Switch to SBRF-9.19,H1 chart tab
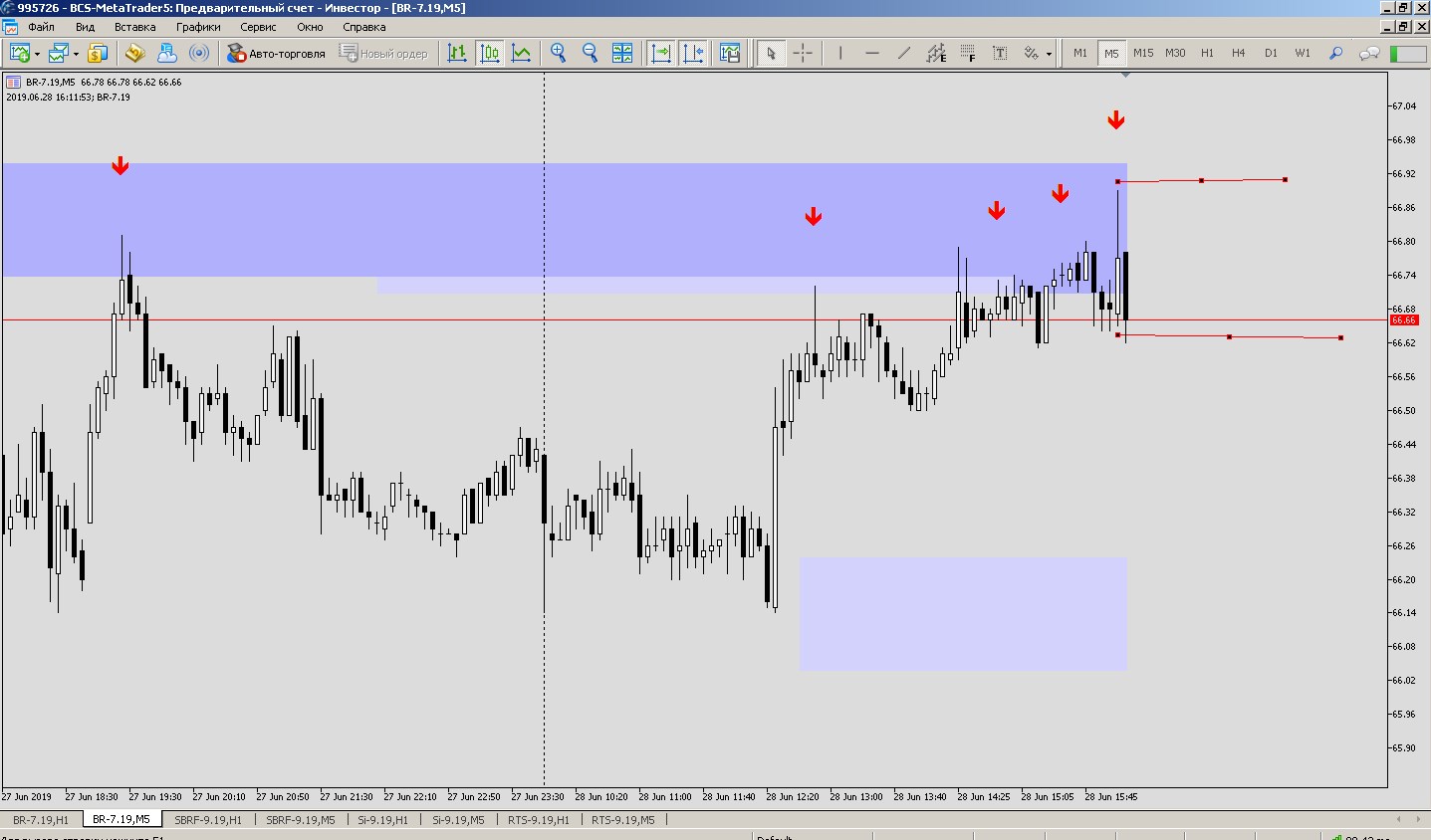 click(x=208, y=820)
